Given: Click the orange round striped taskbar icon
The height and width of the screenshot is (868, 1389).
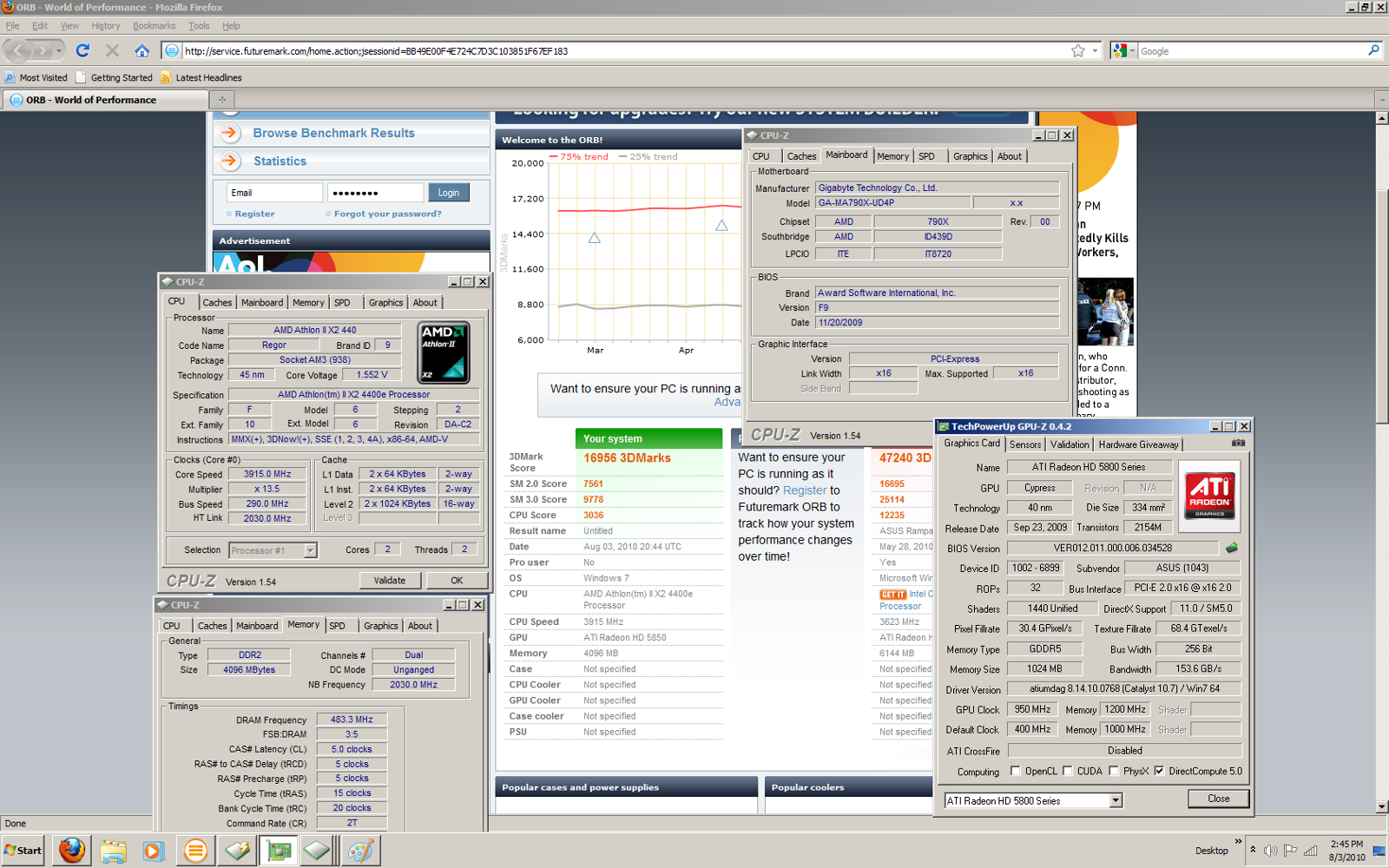Looking at the screenshot, I should (195, 851).
